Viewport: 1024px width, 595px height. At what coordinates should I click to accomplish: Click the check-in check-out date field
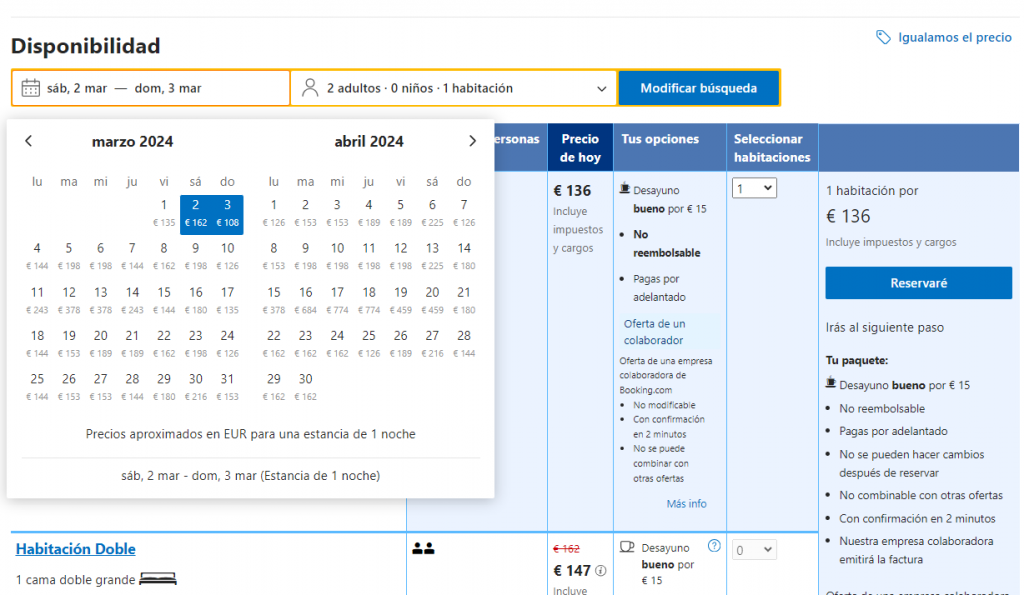click(150, 88)
